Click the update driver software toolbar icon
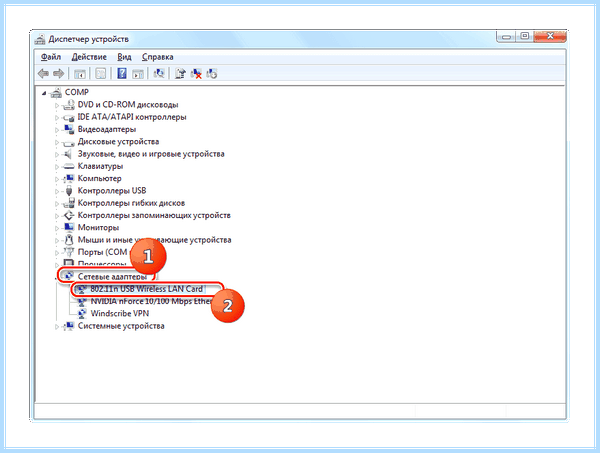600x453 pixels. coord(180,73)
